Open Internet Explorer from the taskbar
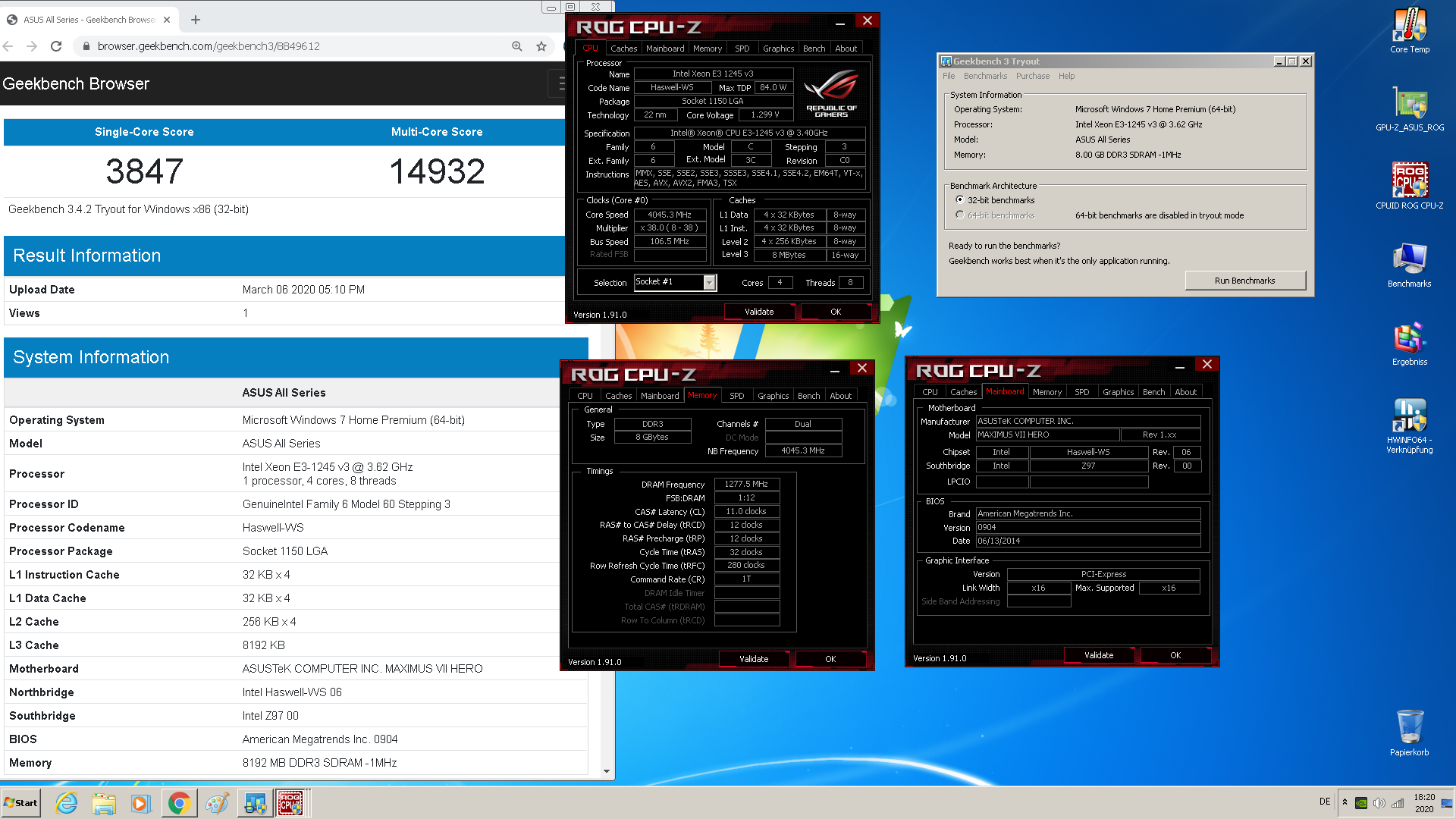The image size is (1456, 819). click(66, 803)
